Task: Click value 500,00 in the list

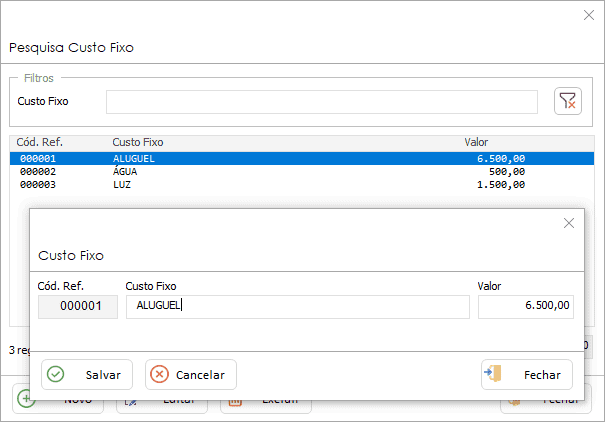Action: coord(507,172)
